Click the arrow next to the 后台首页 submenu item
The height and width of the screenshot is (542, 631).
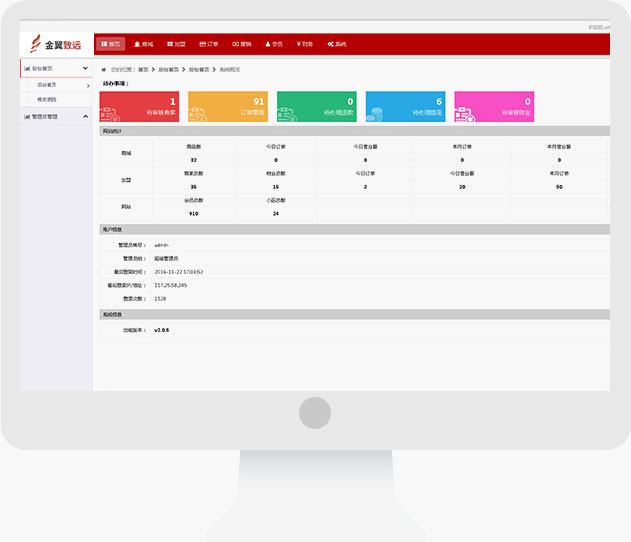click(x=87, y=86)
